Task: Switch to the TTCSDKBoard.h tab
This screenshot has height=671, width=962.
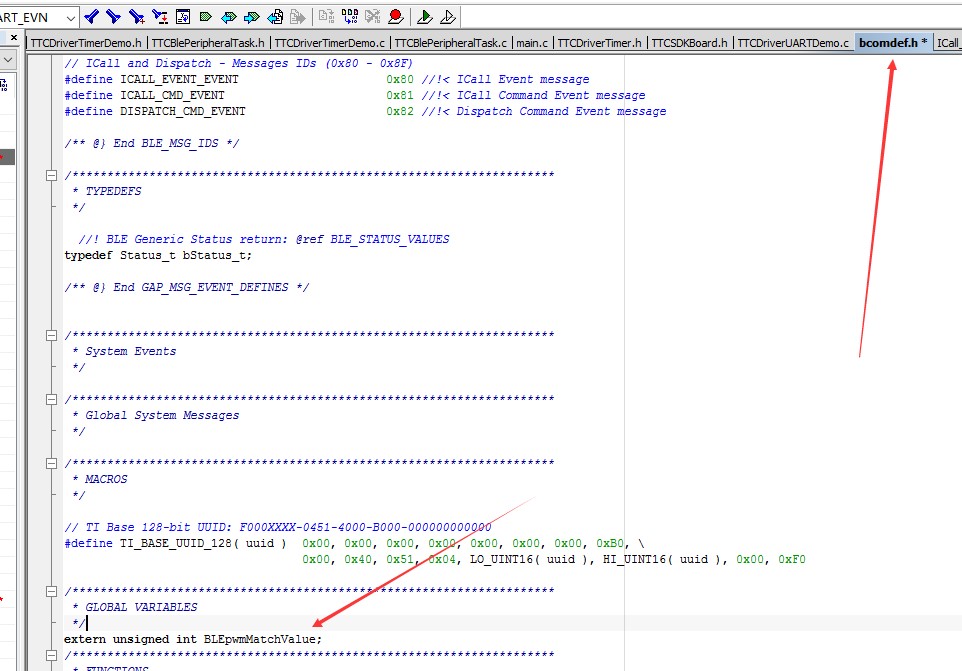Action: [690, 43]
